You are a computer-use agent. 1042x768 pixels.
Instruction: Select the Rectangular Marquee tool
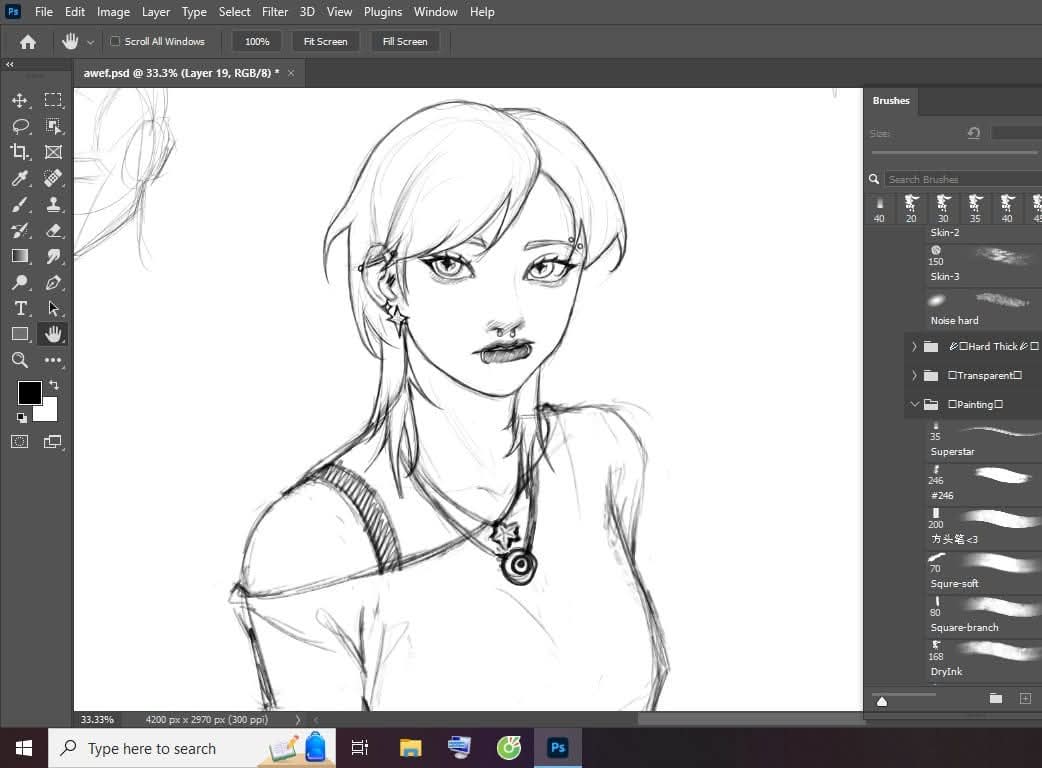[x=53, y=100]
